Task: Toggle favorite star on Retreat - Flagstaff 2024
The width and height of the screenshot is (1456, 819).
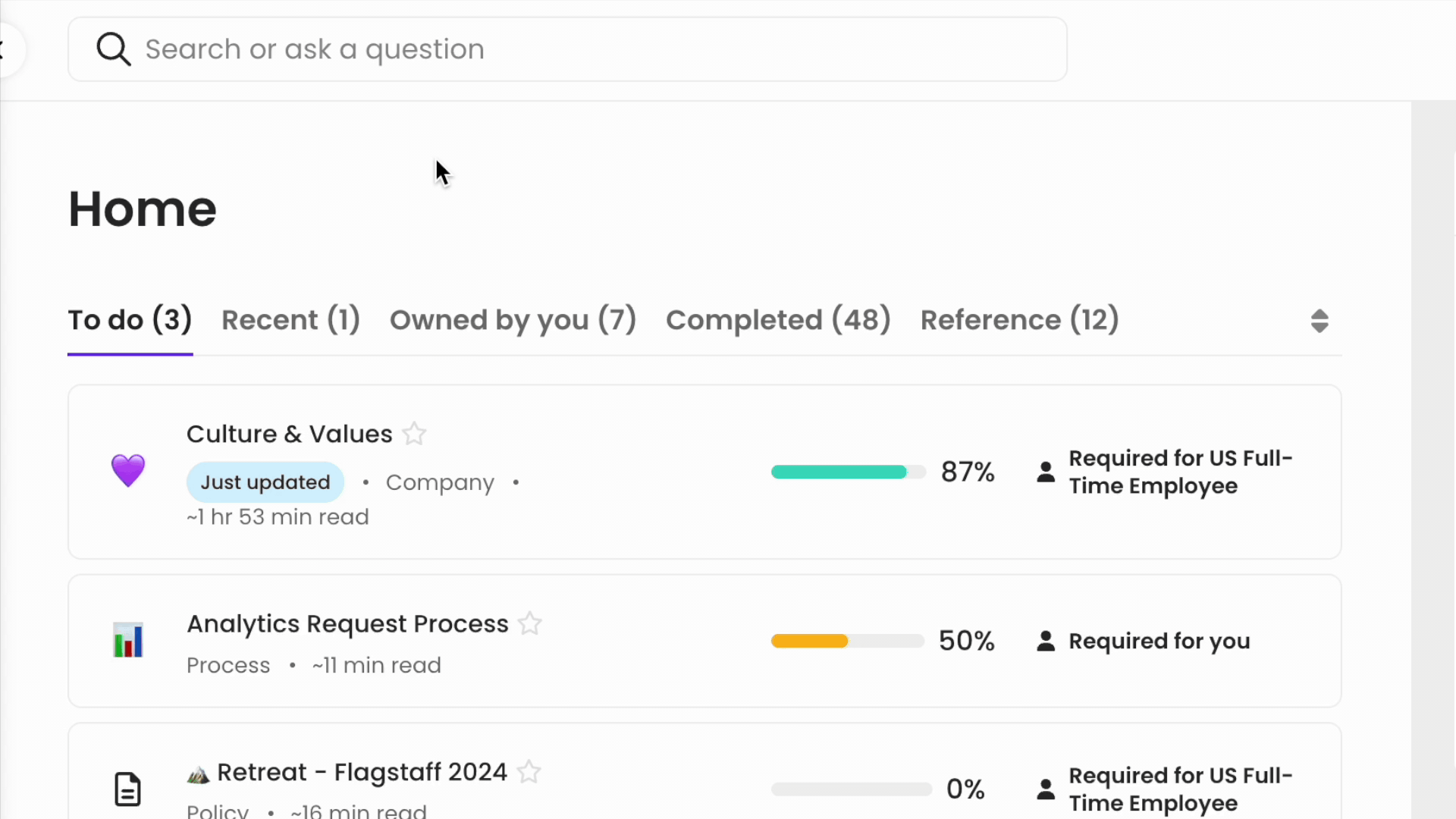Action: click(x=529, y=772)
